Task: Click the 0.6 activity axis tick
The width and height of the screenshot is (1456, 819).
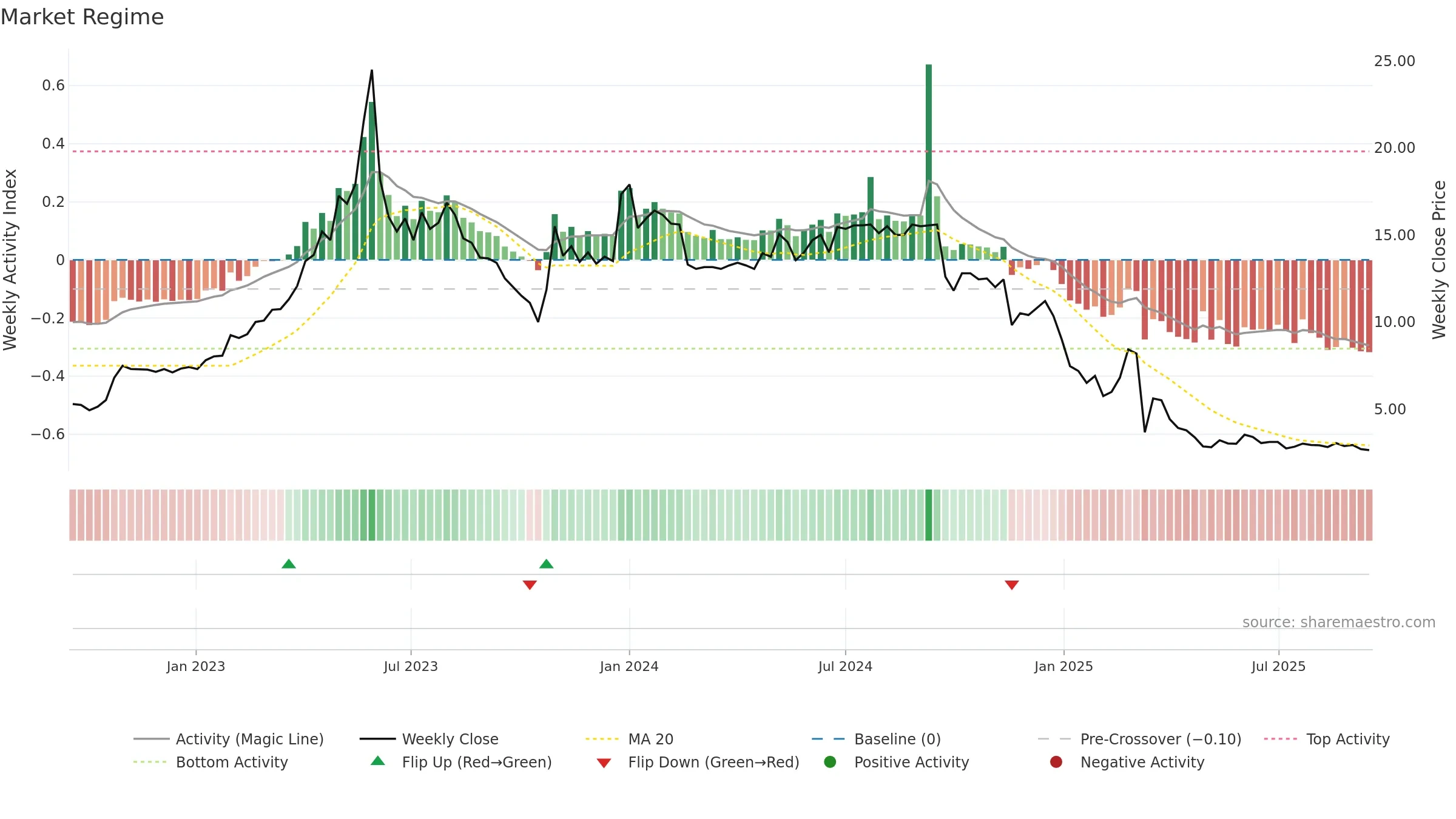Action: tap(53, 86)
